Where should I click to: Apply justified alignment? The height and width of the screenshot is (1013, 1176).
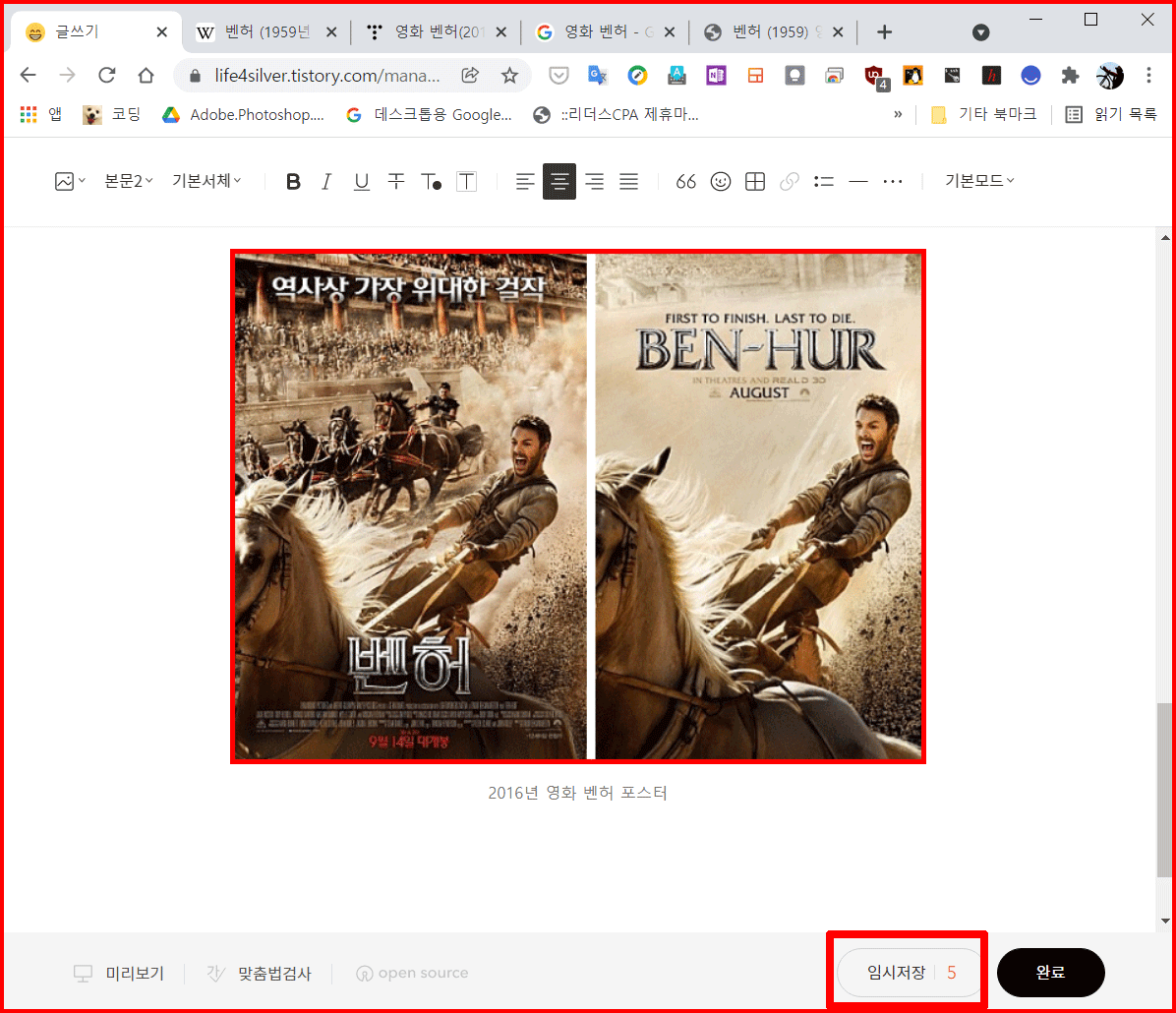point(629,182)
